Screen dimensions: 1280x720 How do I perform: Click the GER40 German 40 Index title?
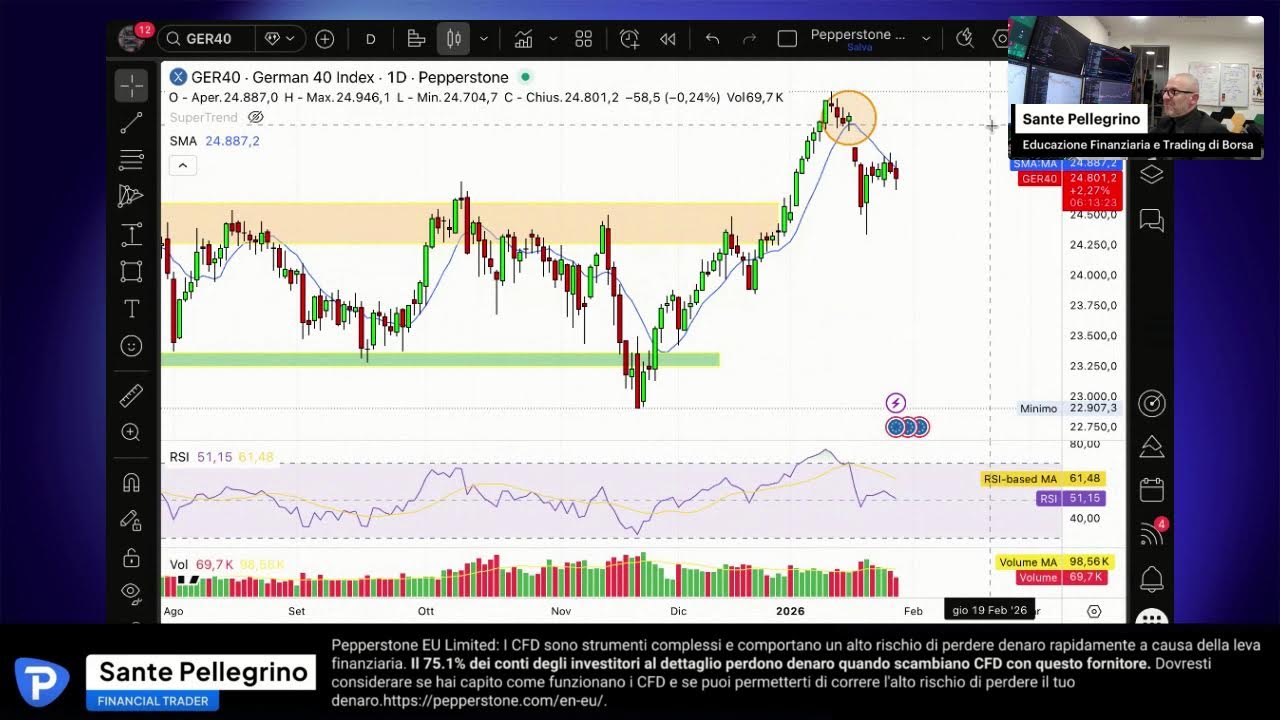(350, 77)
